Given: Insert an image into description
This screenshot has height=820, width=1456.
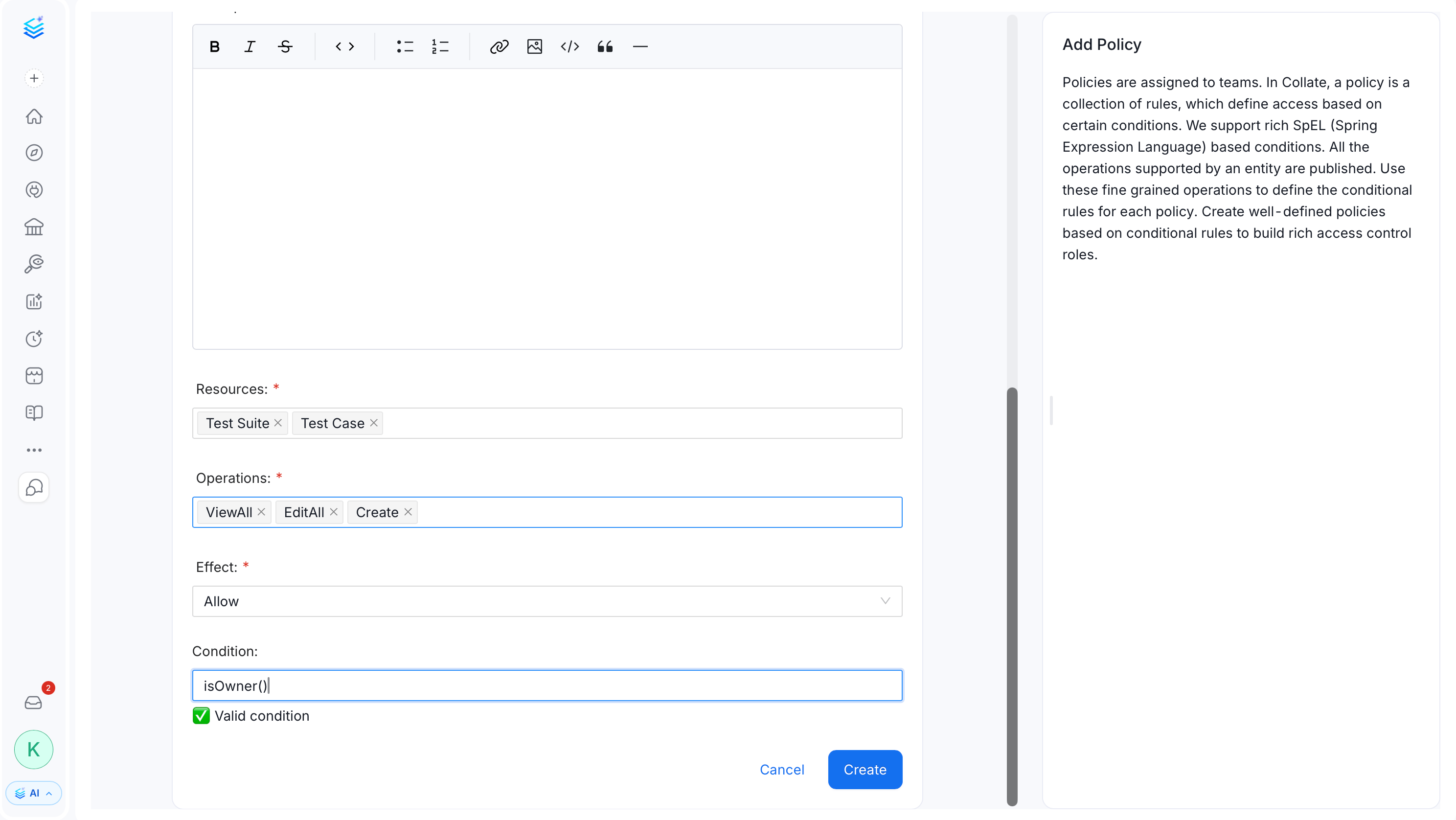Looking at the screenshot, I should (x=535, y=47).
